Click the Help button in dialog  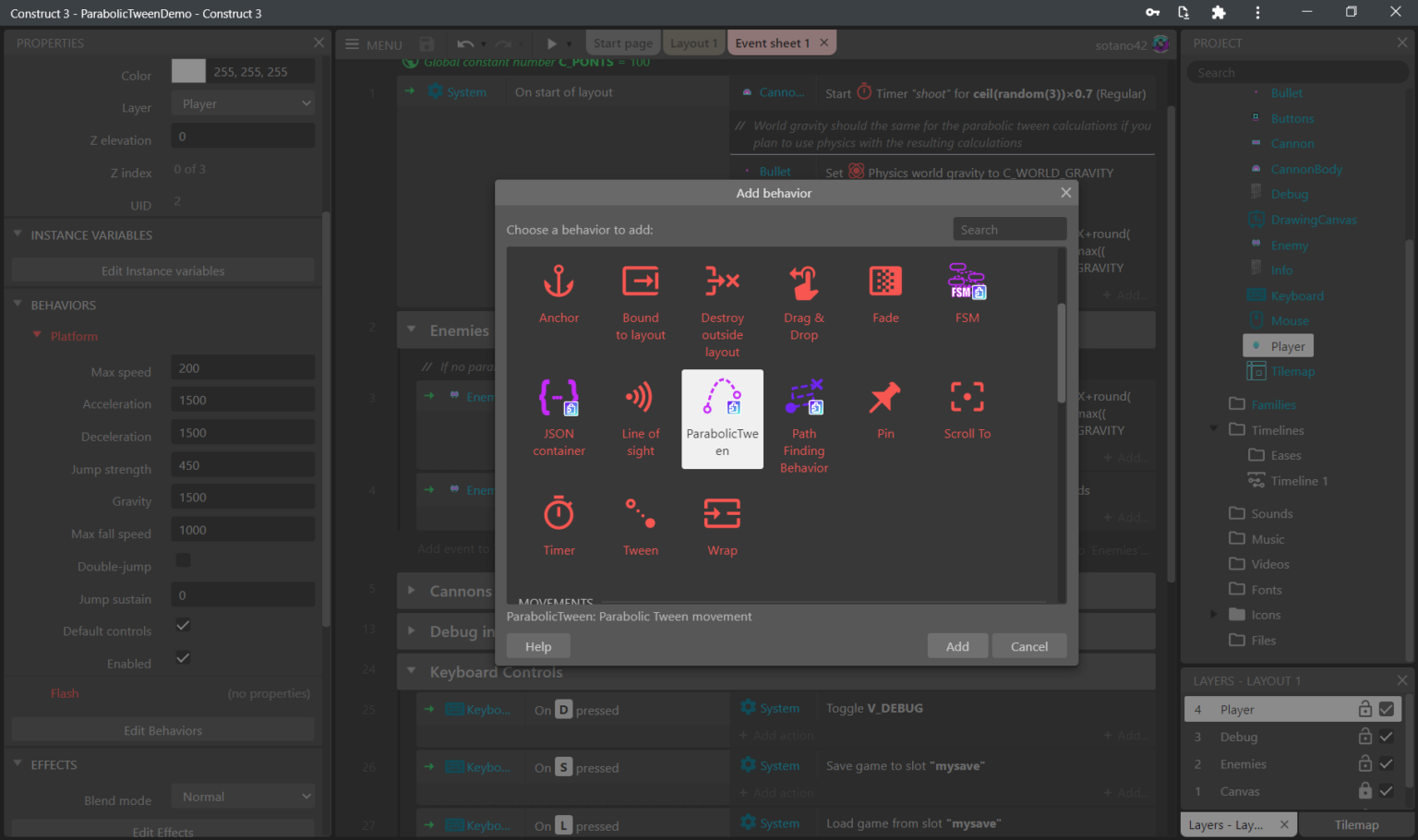[x=538, y=646]
